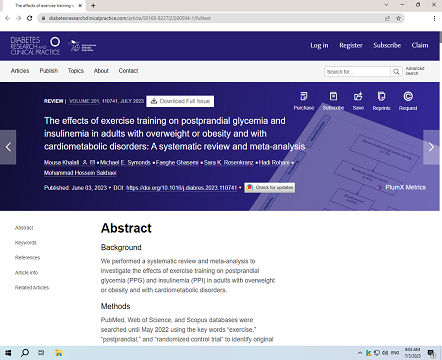442x360 pixels.
Task: Open the About menu
Action: point(101,71)
